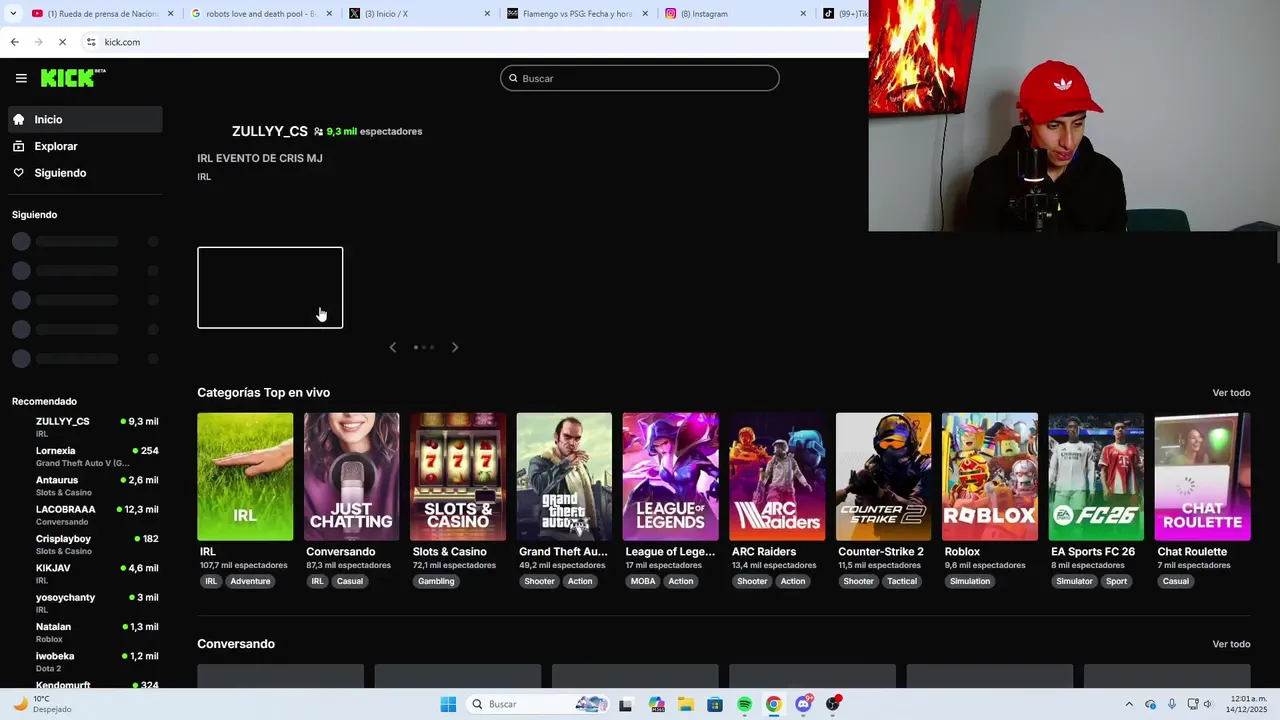
Task: Open the Slots & Casino category card
Action: click(x=458, y=477)
